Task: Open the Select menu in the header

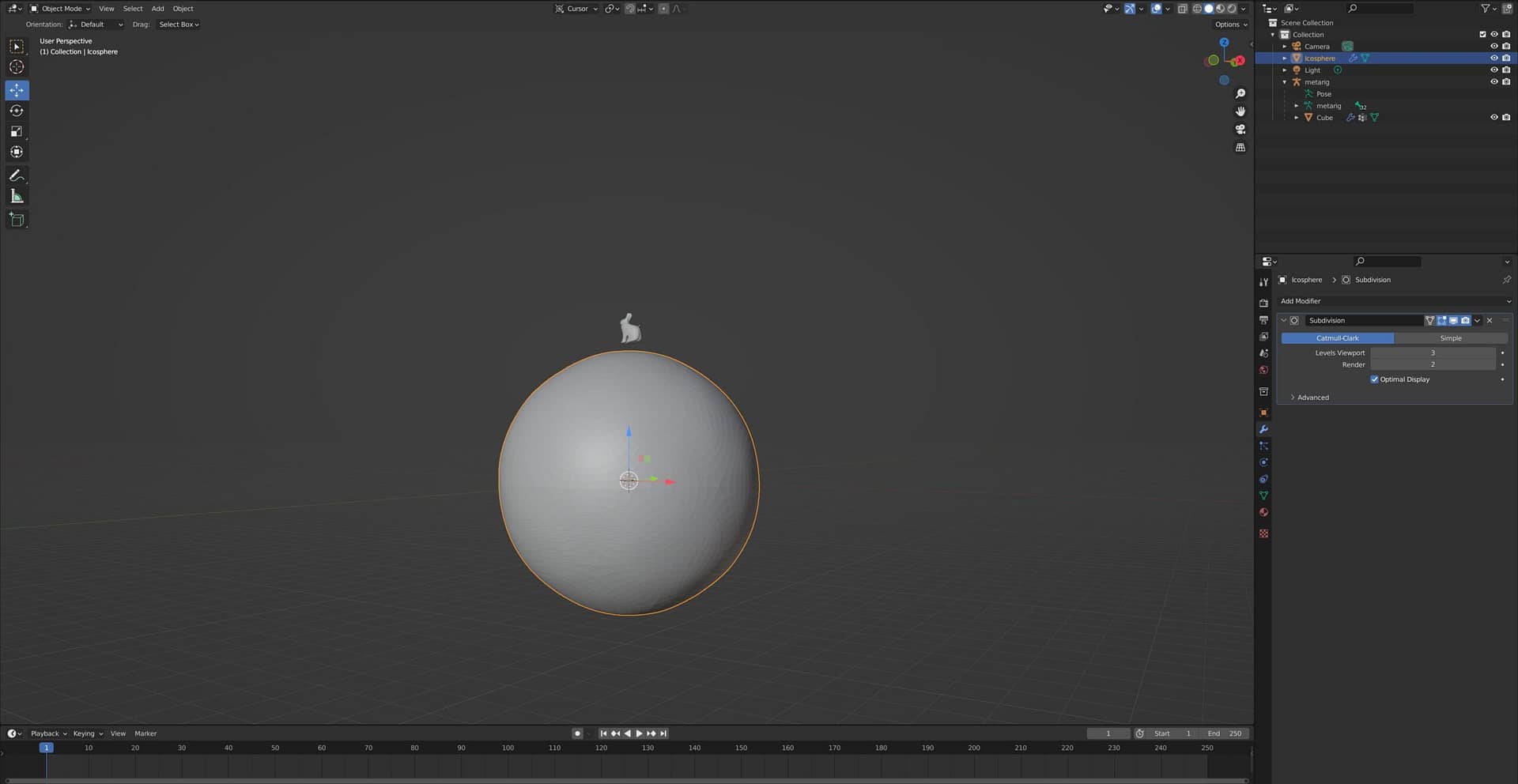Action: 133,9
